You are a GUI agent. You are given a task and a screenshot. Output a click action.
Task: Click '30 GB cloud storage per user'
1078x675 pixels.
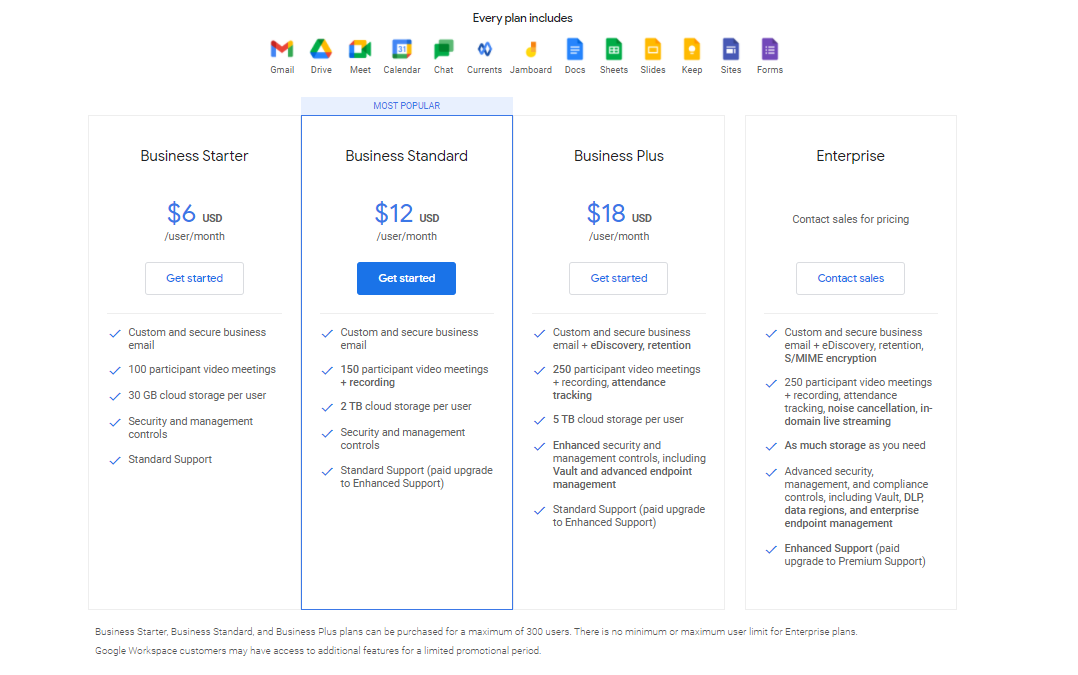point(197,396)
